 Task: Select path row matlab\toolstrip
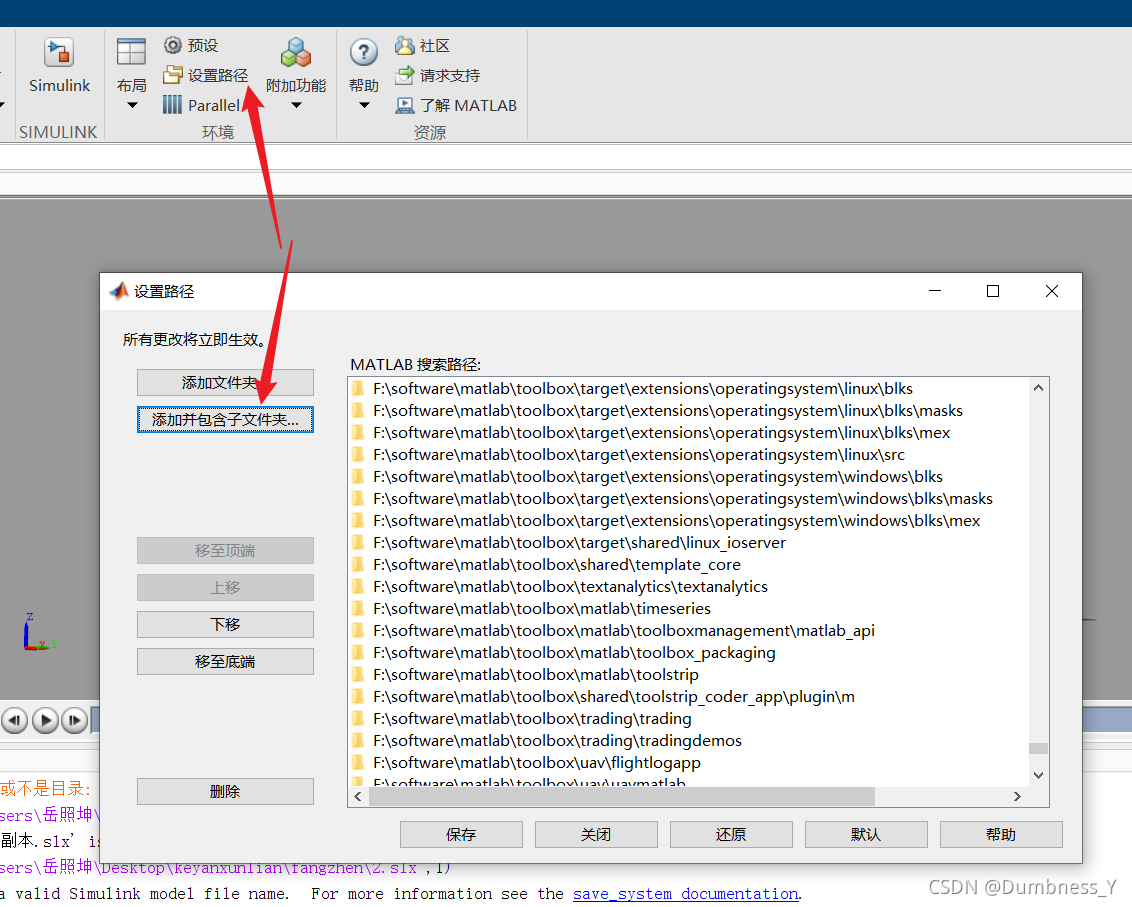click(689, 675)
